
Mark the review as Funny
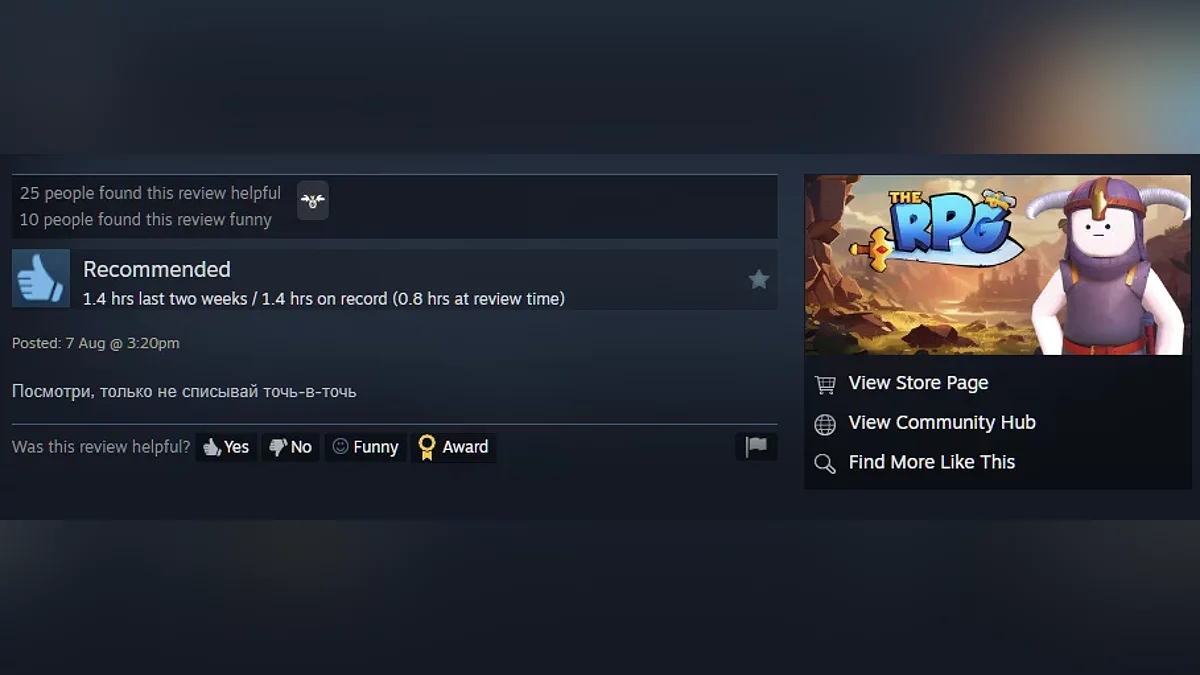pos(365,447)
